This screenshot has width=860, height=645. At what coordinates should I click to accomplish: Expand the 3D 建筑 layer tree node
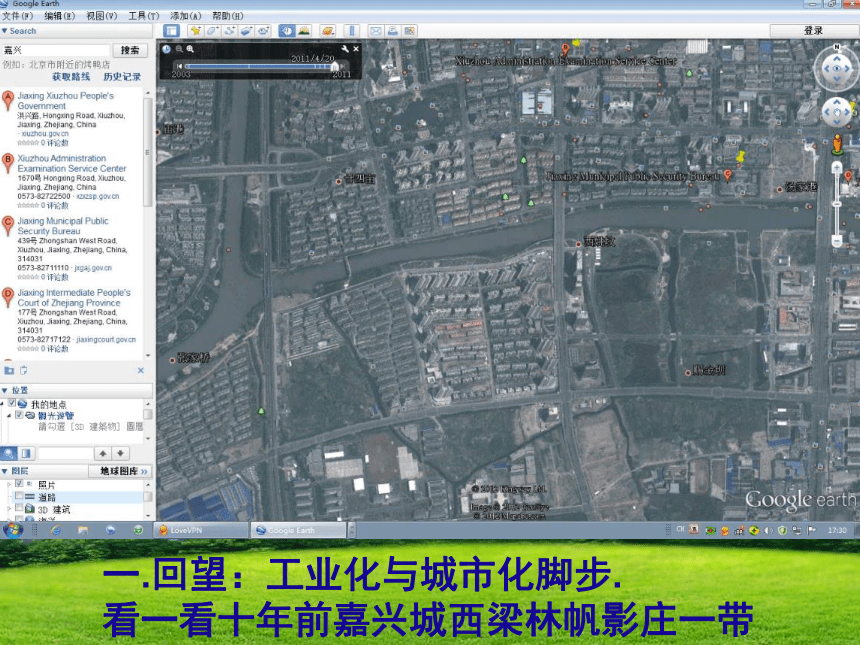click(9, 509)
